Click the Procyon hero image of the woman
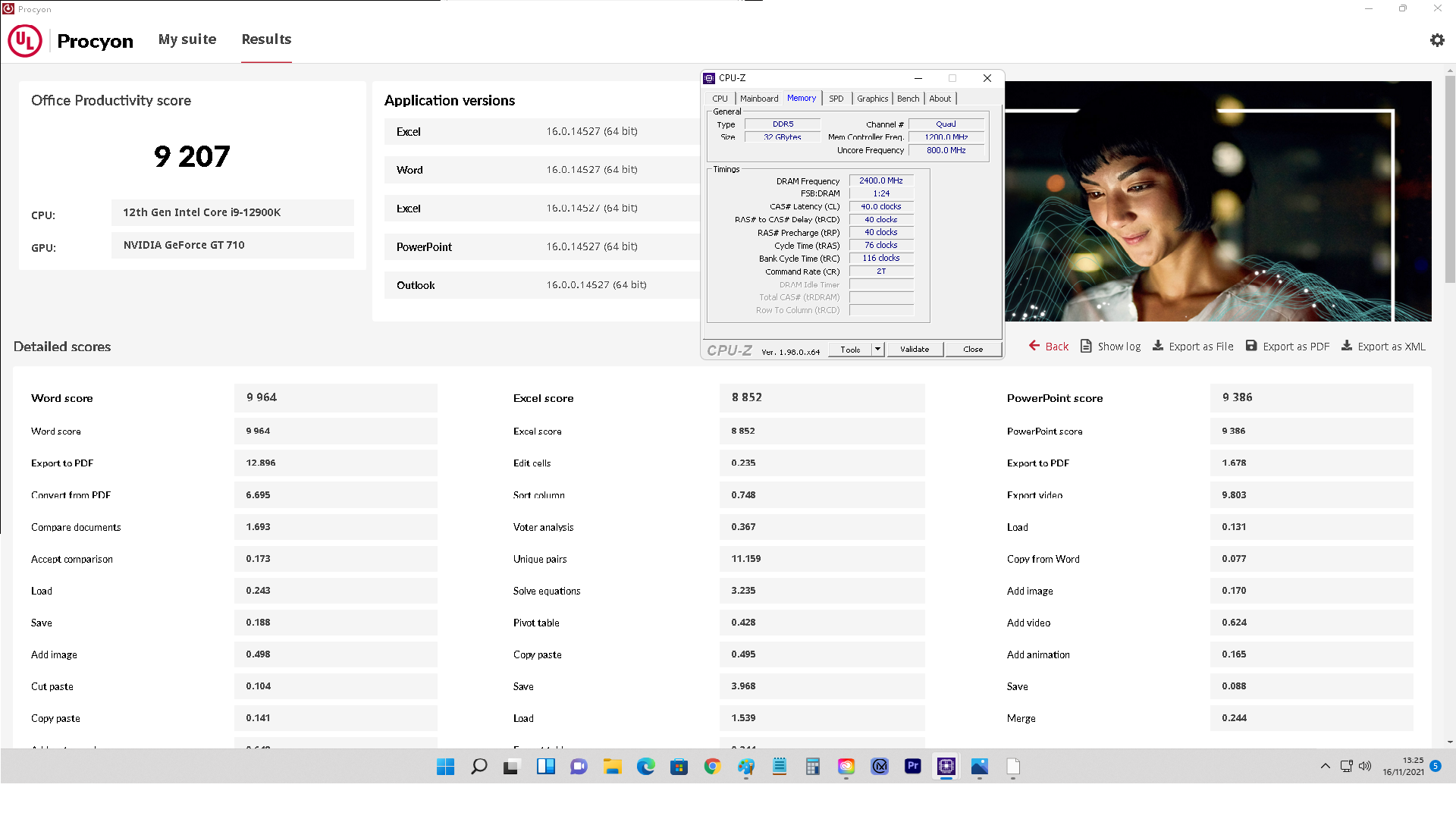Image resolution: width=1456 pixels, height=819 pixels. 1218,202
